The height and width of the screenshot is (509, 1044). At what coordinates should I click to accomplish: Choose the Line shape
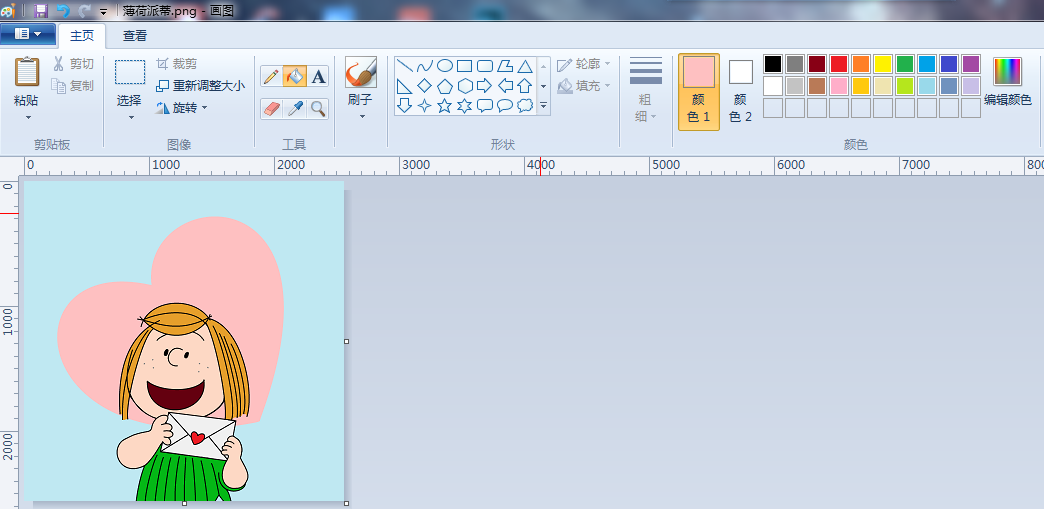pos(404,66)
